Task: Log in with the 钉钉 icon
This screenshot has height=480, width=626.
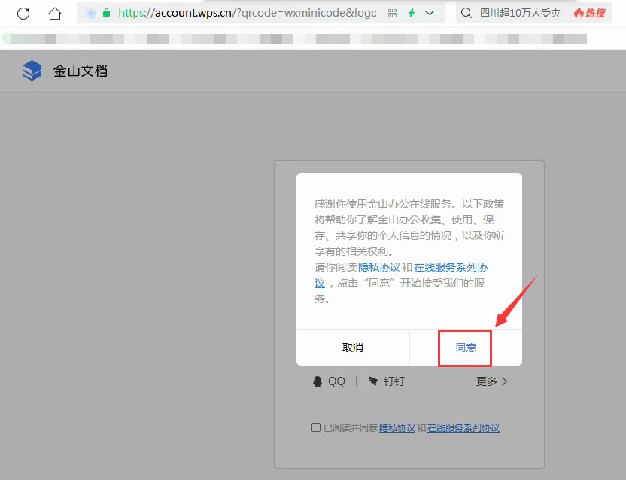Action: (374, 381)
